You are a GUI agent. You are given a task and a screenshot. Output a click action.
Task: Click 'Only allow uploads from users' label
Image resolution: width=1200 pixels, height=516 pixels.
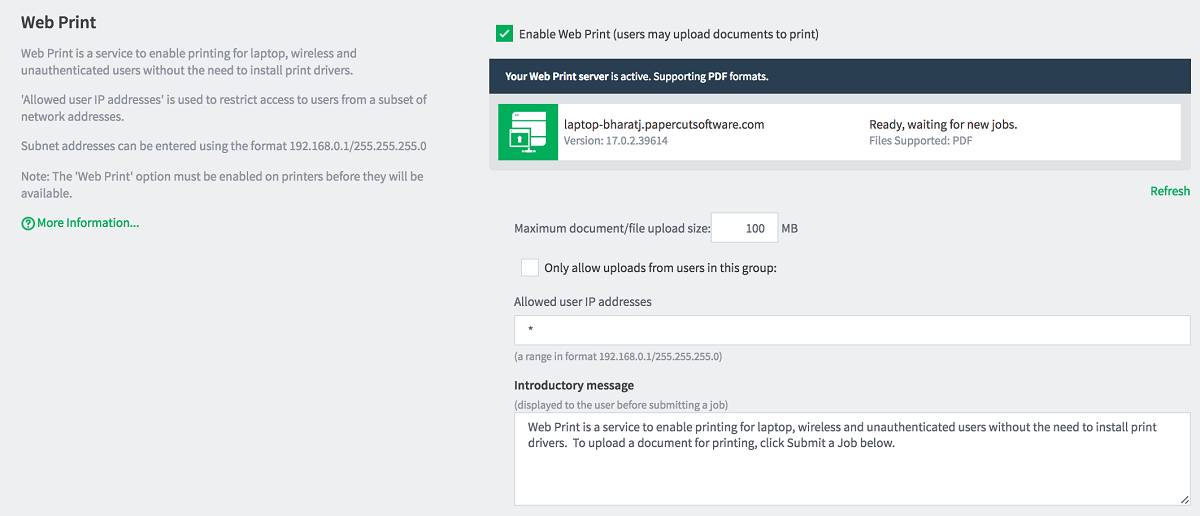(x=660, y=268)
